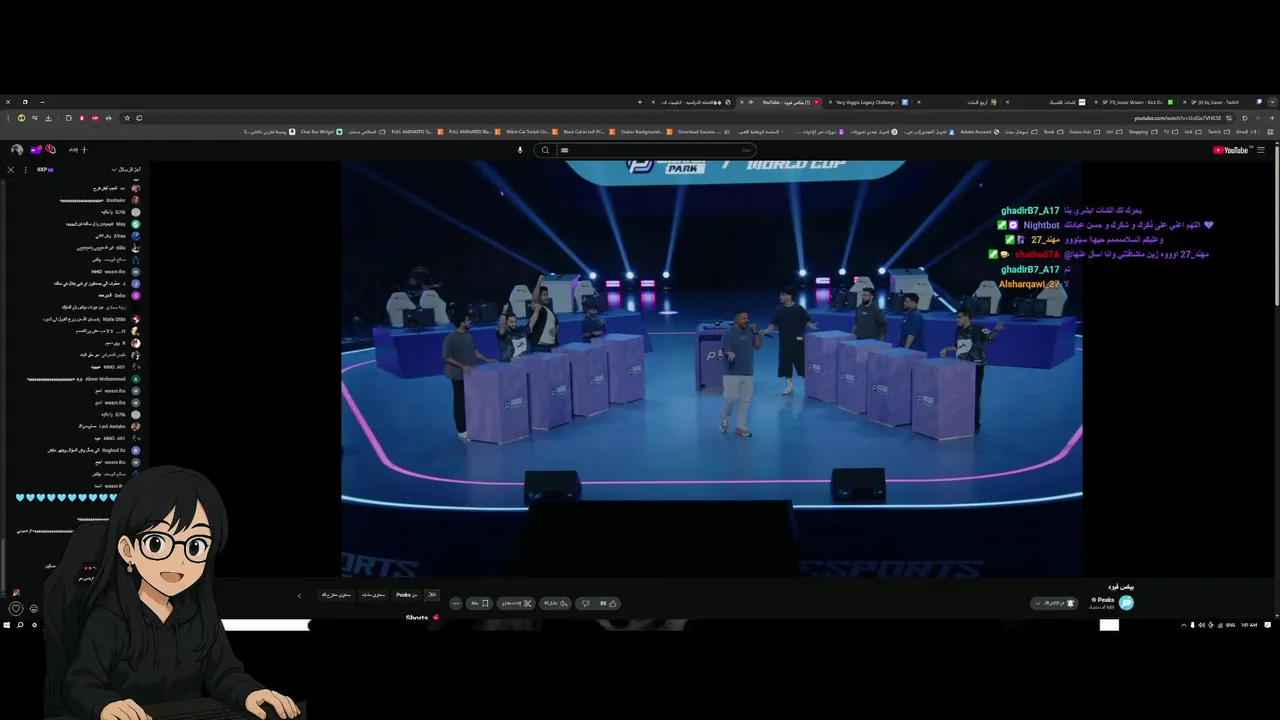Open the taskbar clock 1:41 AM
The height and width of the screenshot is (720, 1280).
click(1249, 625)
